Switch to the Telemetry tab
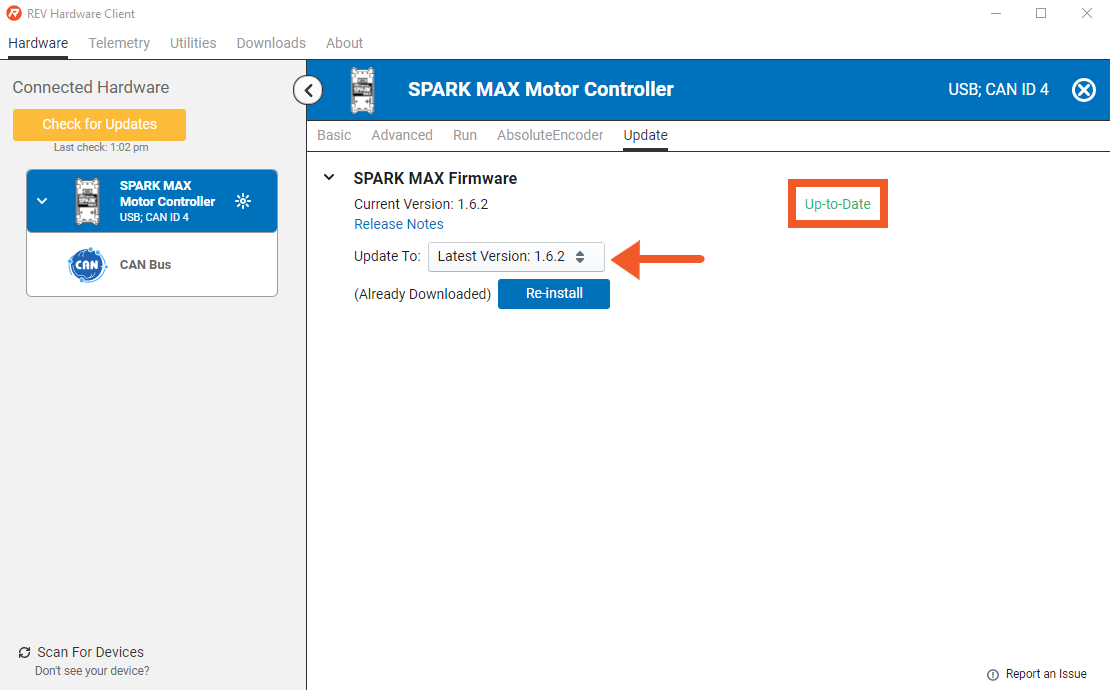Viewport: 1110px width, 690px height. [119, 43]
